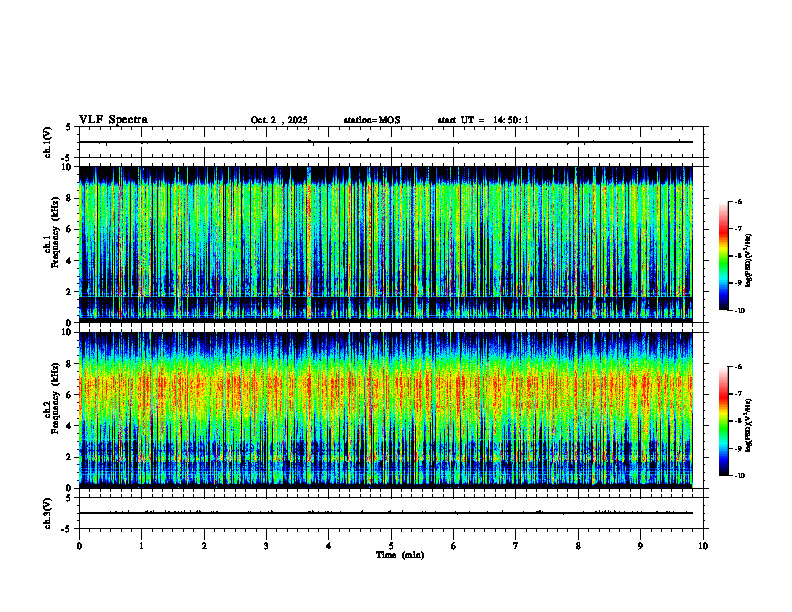Select the "6" kHz tick on ch.2 frequency axis
The height and width of the screenshot is (612, 792).
pos(70,395)
